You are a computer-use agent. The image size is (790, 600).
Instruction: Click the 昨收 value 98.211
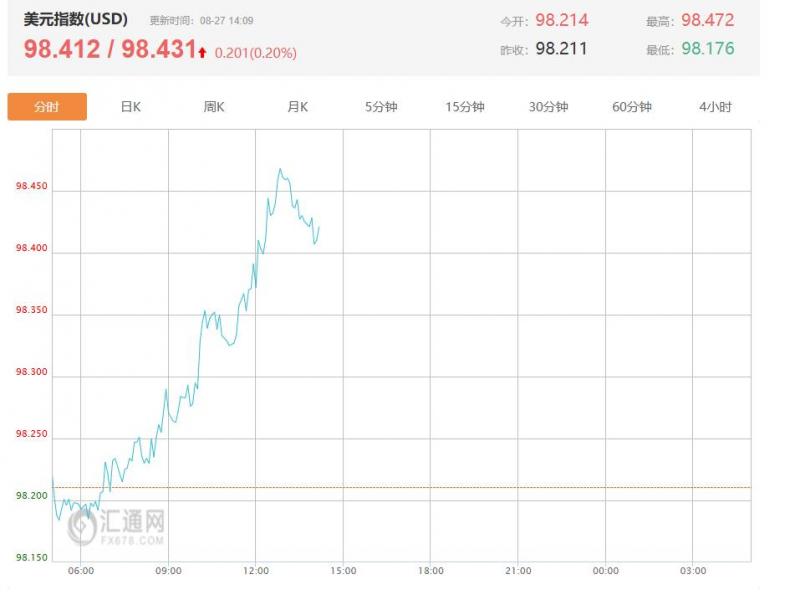click(x=561, y=48)
